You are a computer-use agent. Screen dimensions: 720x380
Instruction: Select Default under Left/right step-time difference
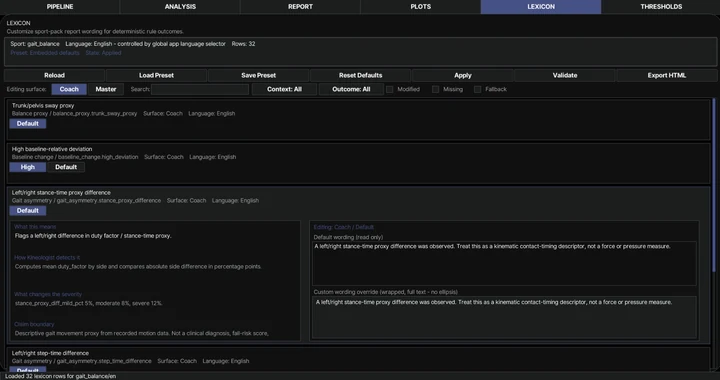point(28,370)
